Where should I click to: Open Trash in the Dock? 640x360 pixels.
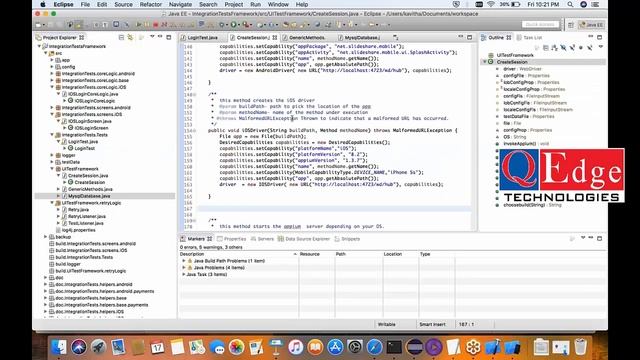coord(580,347)
